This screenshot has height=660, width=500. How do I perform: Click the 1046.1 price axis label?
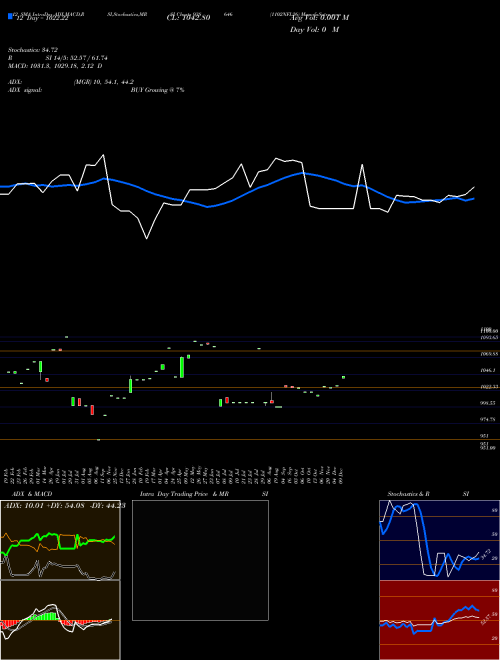point(488,370)
